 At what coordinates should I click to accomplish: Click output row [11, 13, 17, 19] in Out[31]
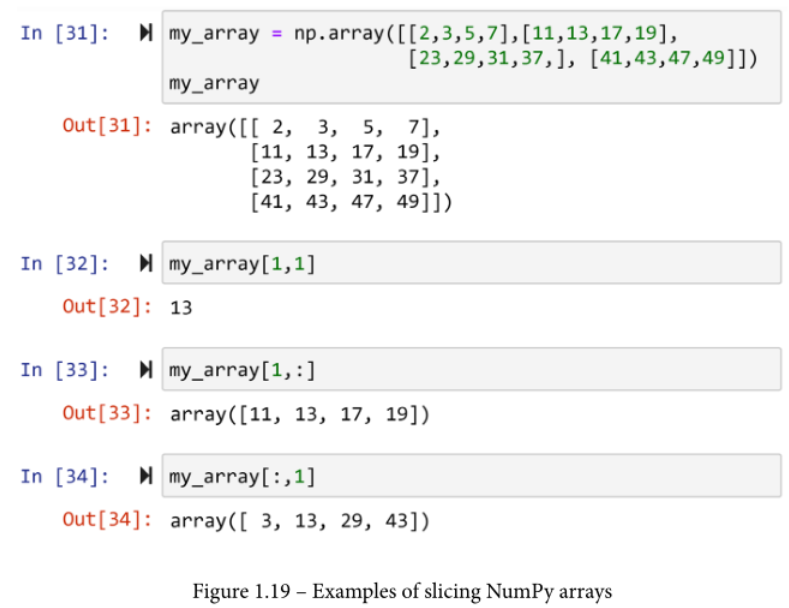point(346,151)
